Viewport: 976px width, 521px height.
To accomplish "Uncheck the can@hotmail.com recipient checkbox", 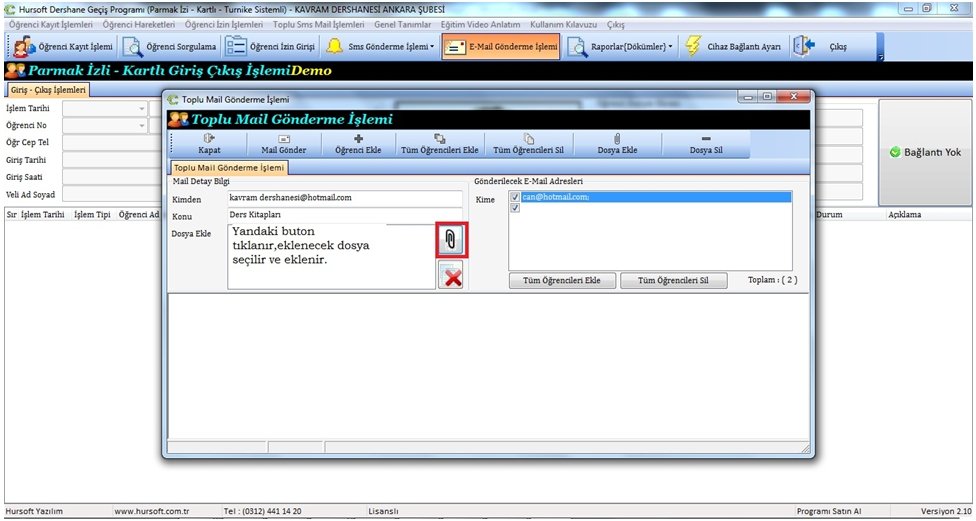I will click(515, 198).
